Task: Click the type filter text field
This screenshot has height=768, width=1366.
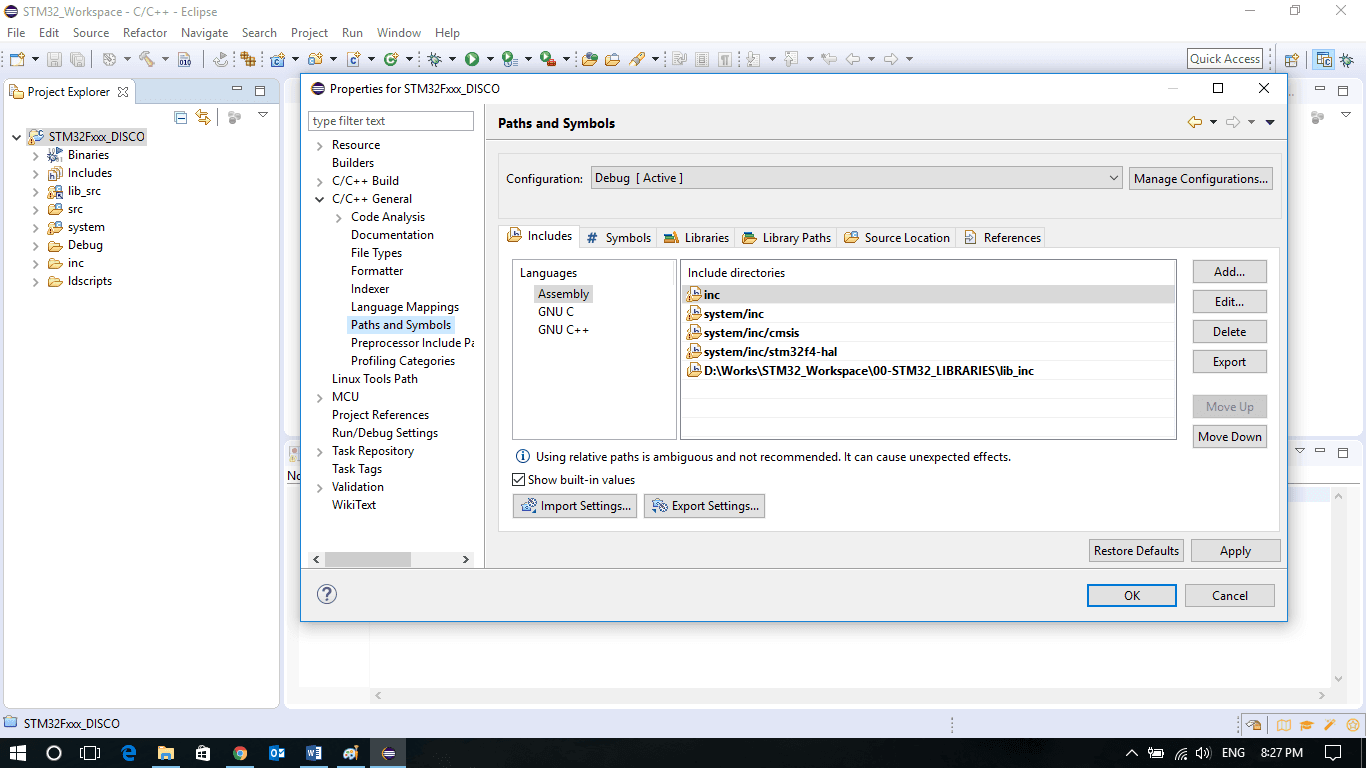Action: (x=391, y=121)
